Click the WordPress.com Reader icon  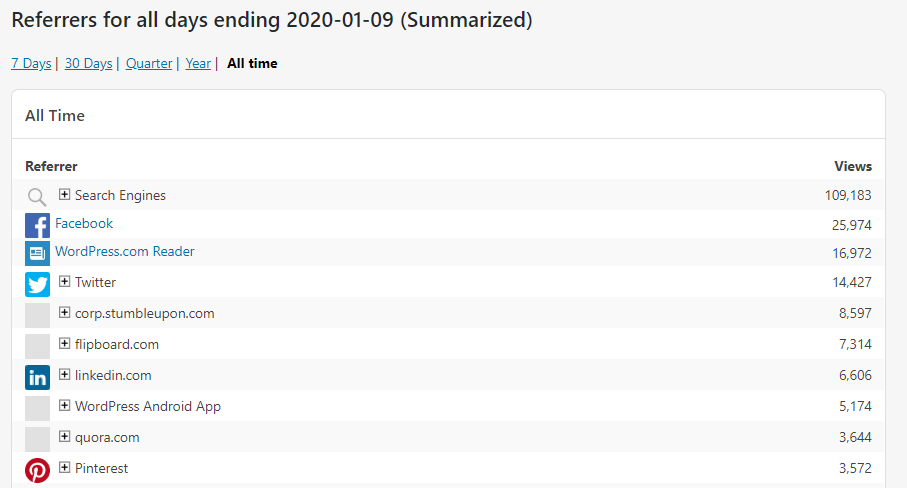[38, 253]
